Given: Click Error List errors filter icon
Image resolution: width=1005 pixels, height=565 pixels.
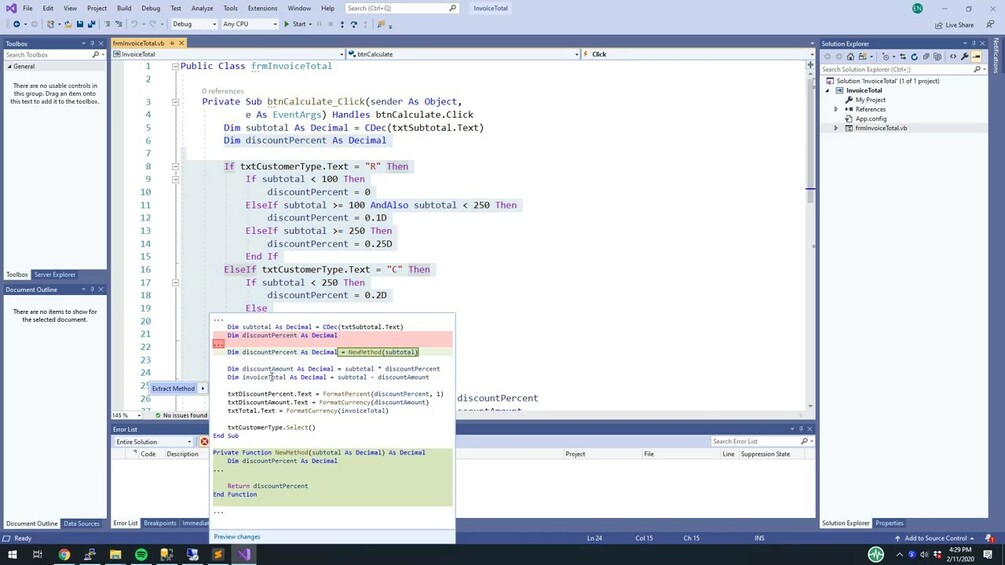Looking at the screenshot, I should point(204,441).
